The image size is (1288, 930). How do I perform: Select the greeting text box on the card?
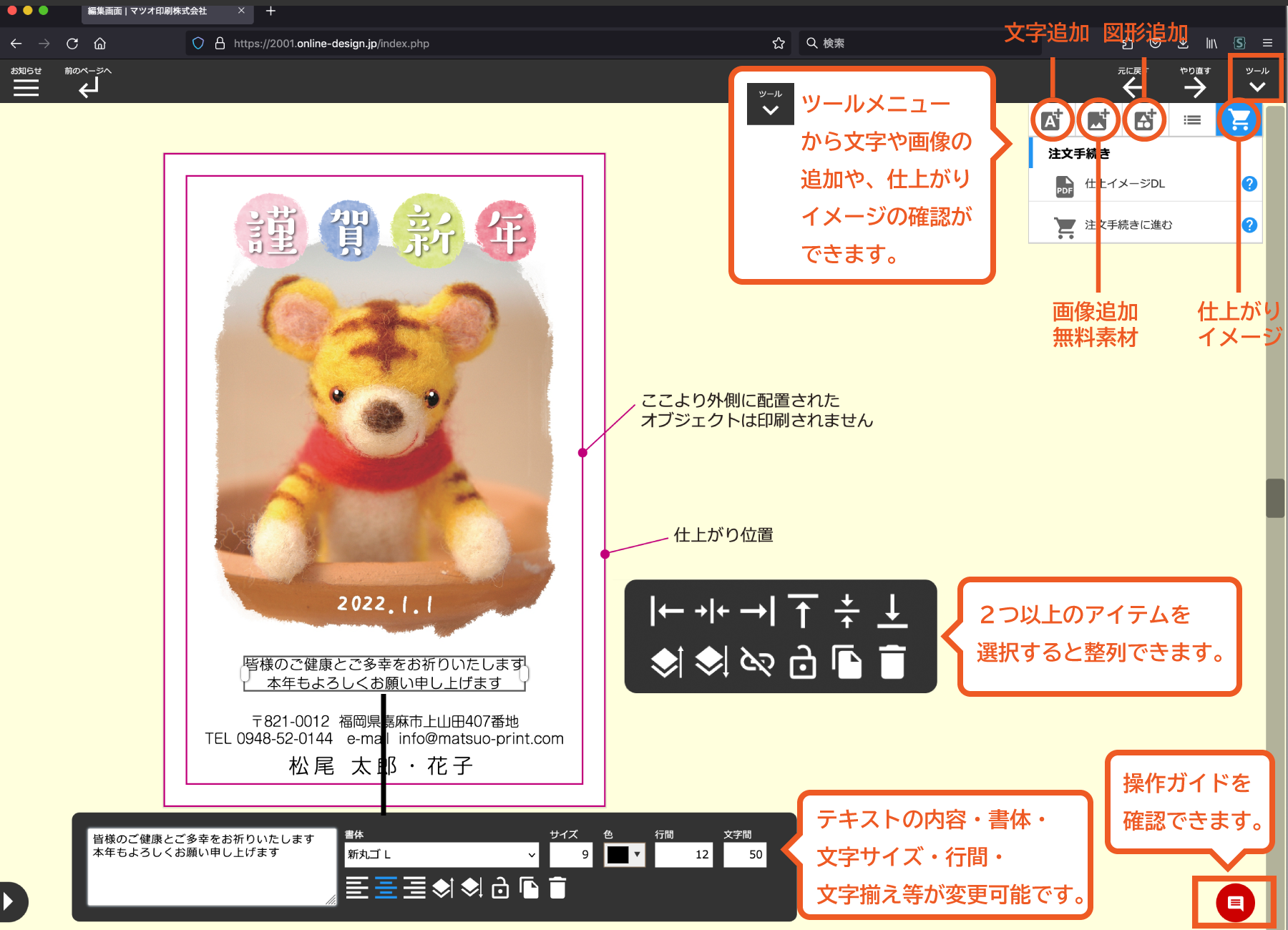pos(384,673)
